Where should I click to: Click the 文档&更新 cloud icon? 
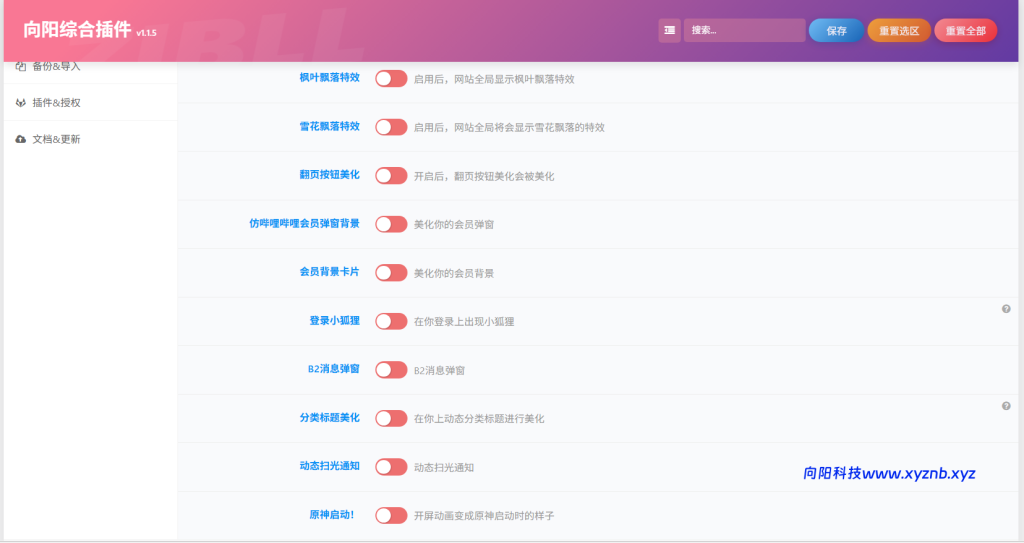tap(21, 139)
